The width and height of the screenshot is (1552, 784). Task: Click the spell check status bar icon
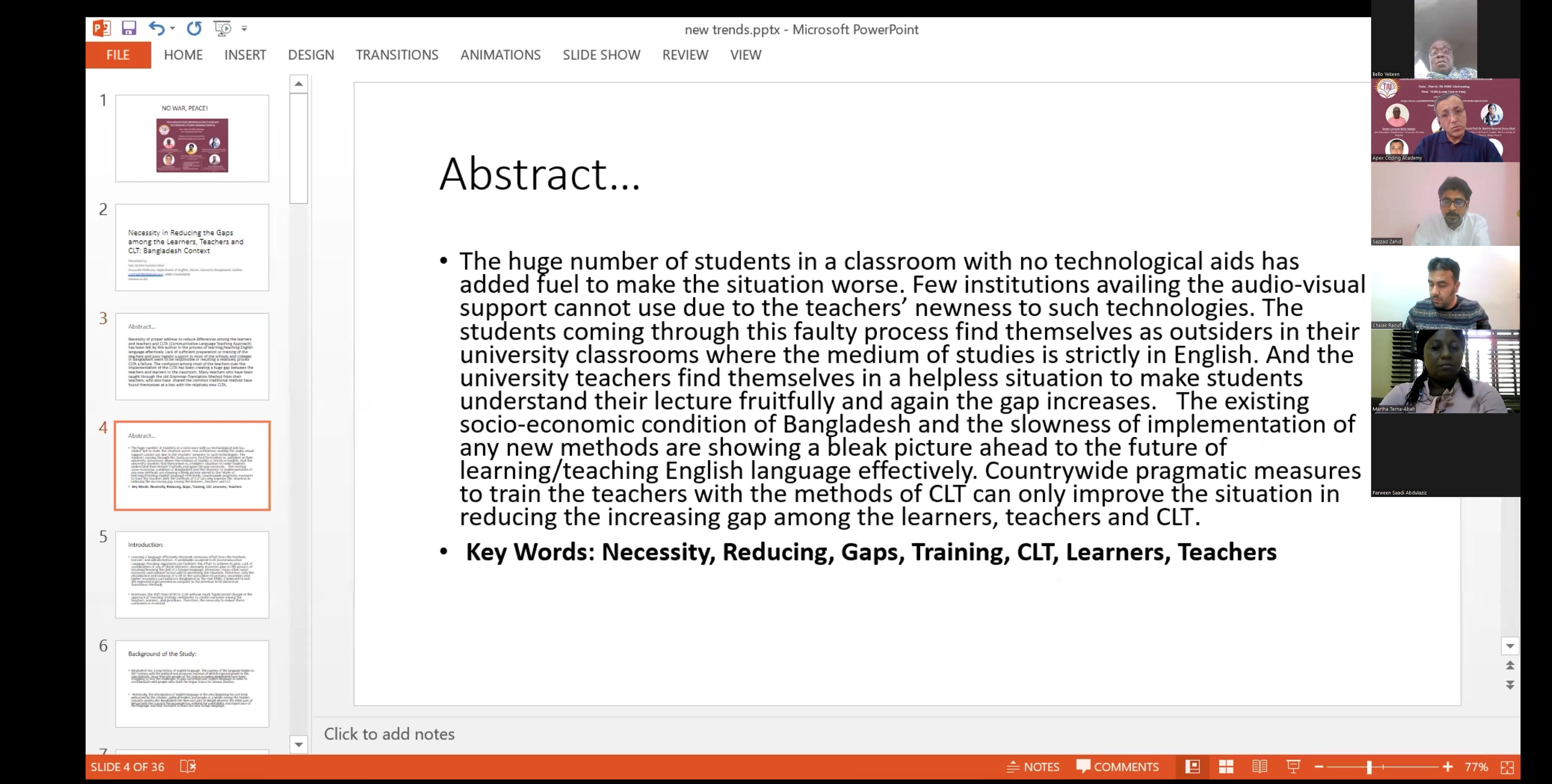pyautogui.click(x=188, y=767)
